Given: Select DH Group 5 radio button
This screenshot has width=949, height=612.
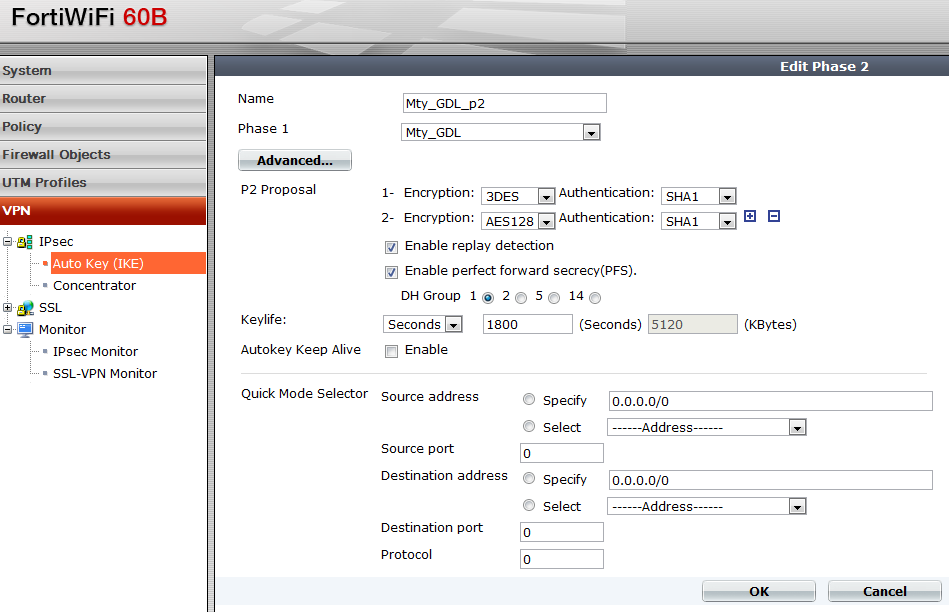Looking at the screenshot, I should pos(554,297).
